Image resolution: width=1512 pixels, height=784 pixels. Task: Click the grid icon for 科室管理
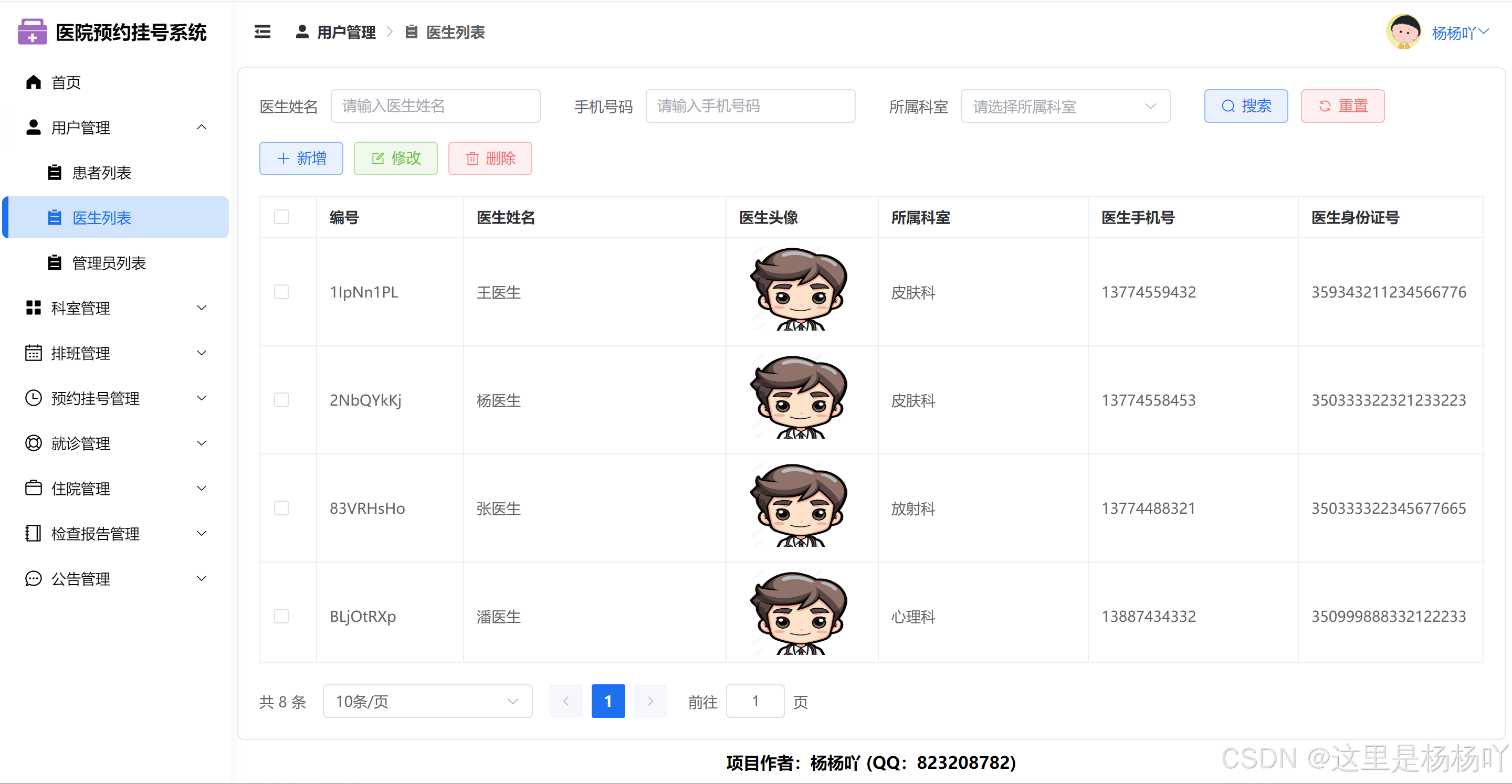pos(34,308)
